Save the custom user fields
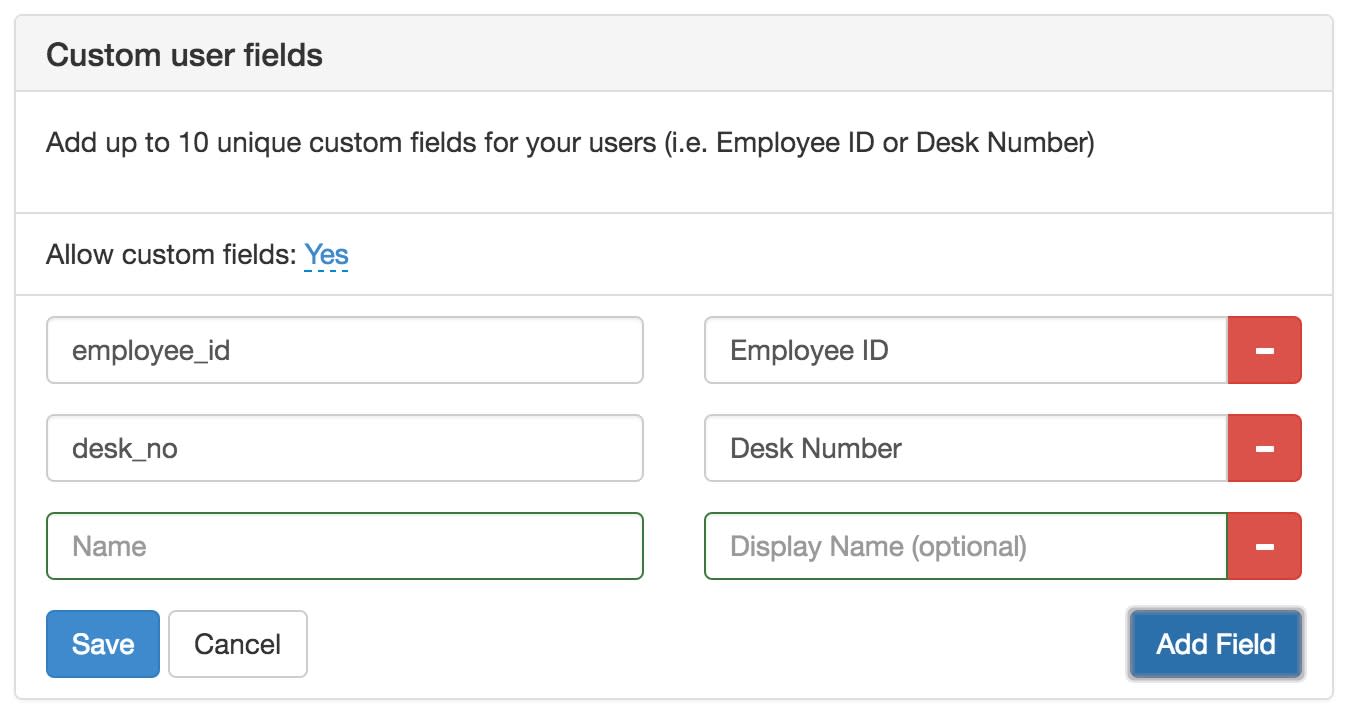The height and width of the screenshot is (716, 1348). coord(102,644)
